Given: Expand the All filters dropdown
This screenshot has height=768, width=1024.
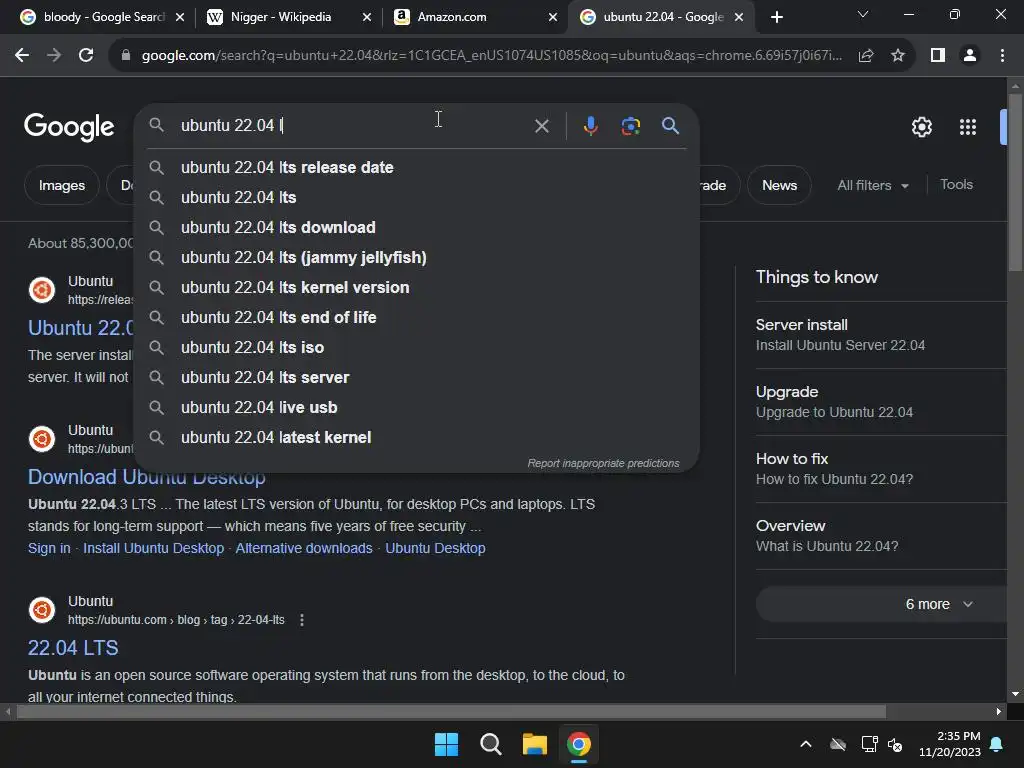Looking at the screenshot, I should point(872,185).
